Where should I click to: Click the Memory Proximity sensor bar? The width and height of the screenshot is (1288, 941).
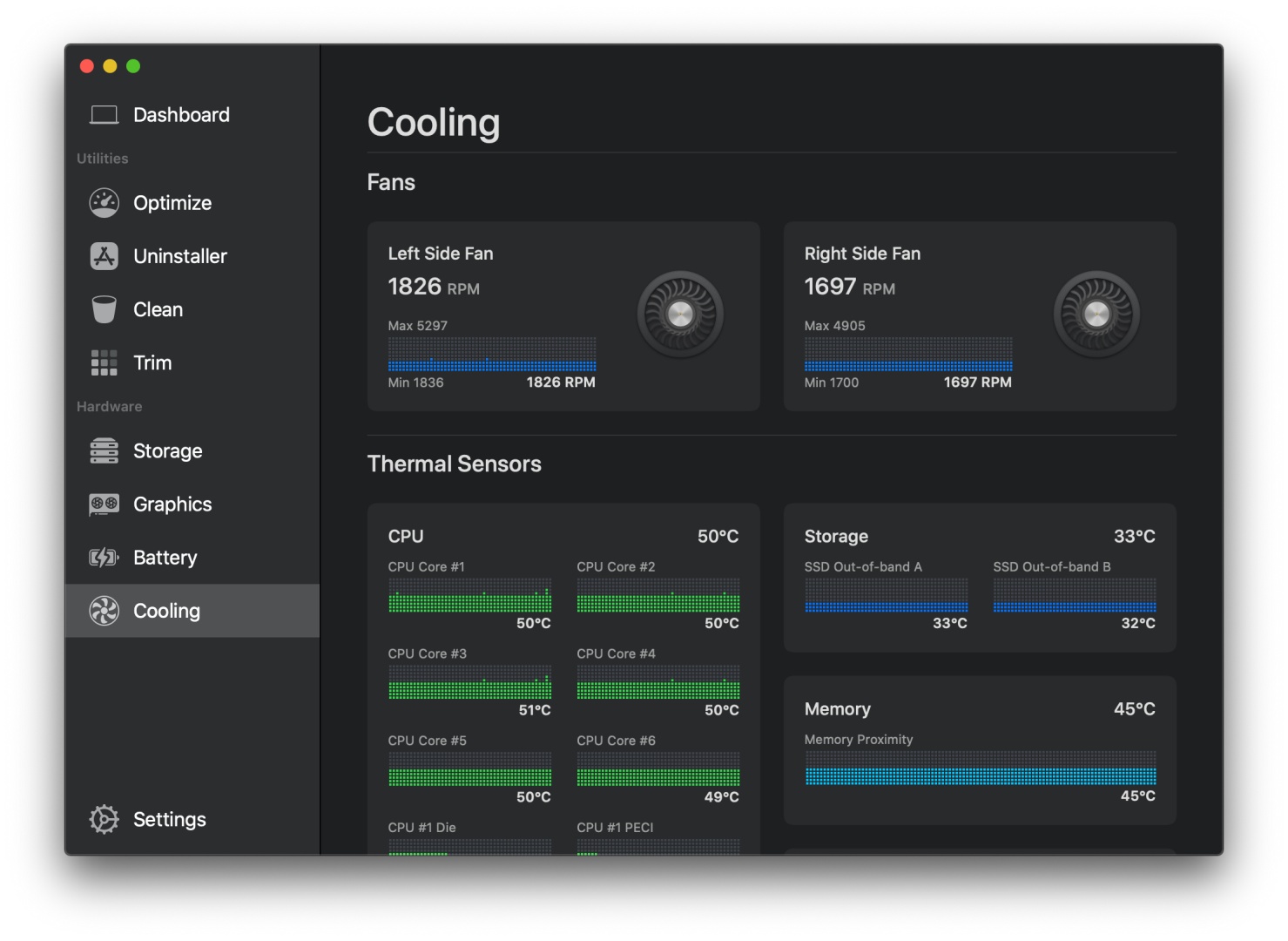pos(980,768)
